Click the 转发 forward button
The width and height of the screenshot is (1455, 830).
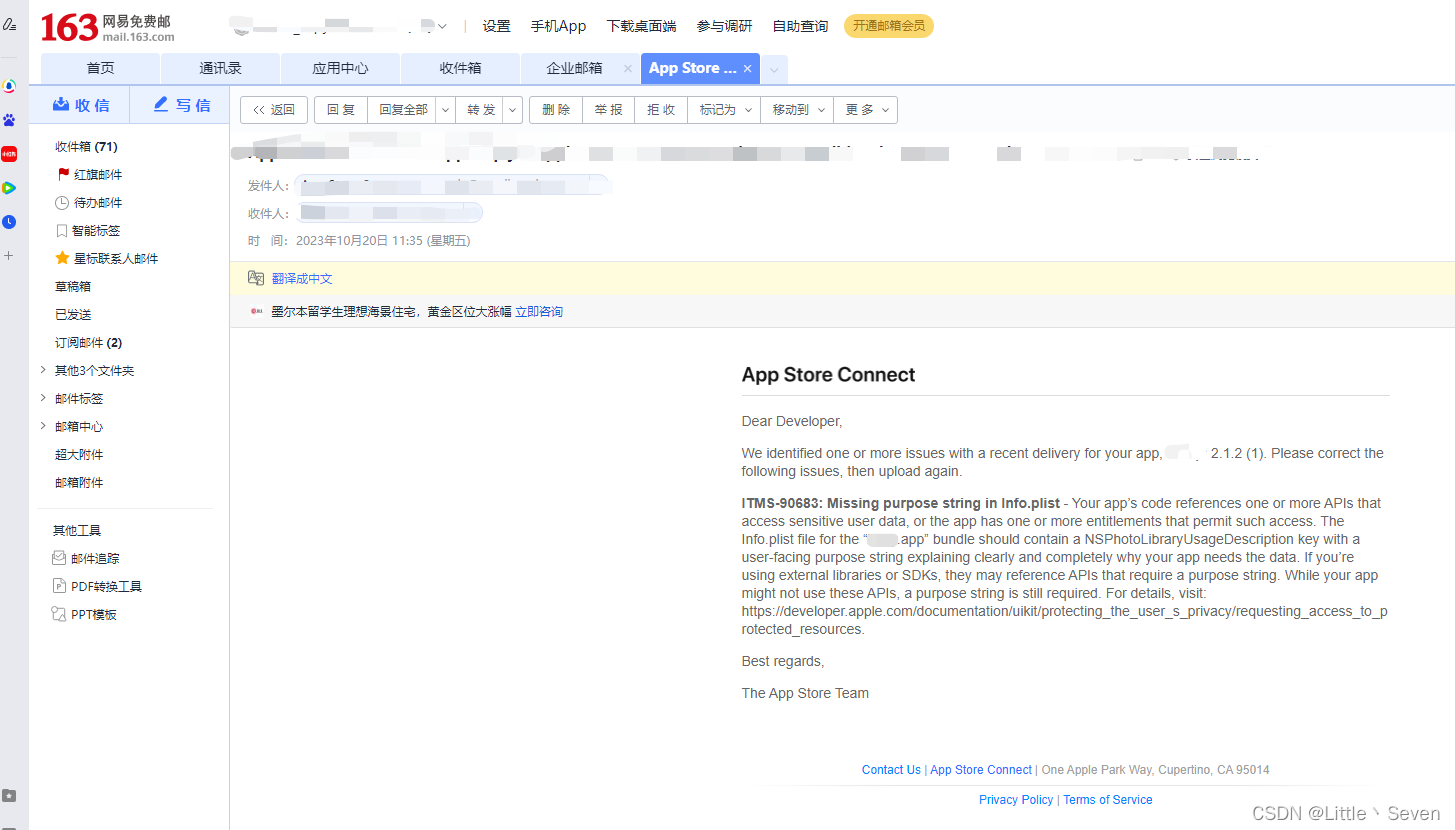point(480,110)
